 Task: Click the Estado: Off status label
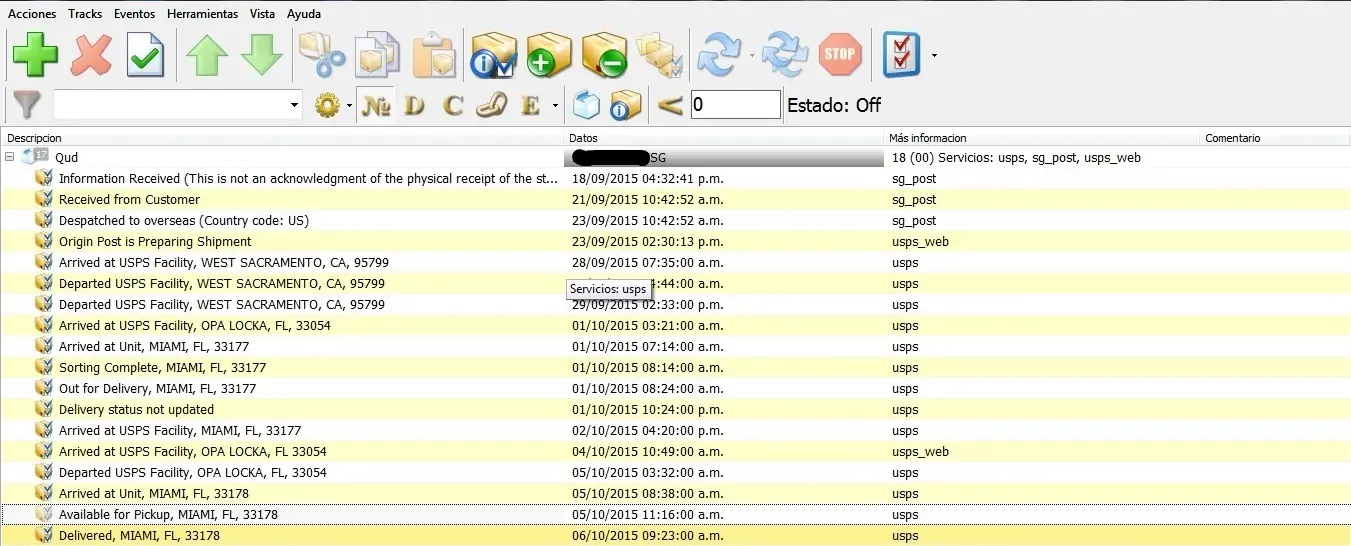(x=834, y=104)
